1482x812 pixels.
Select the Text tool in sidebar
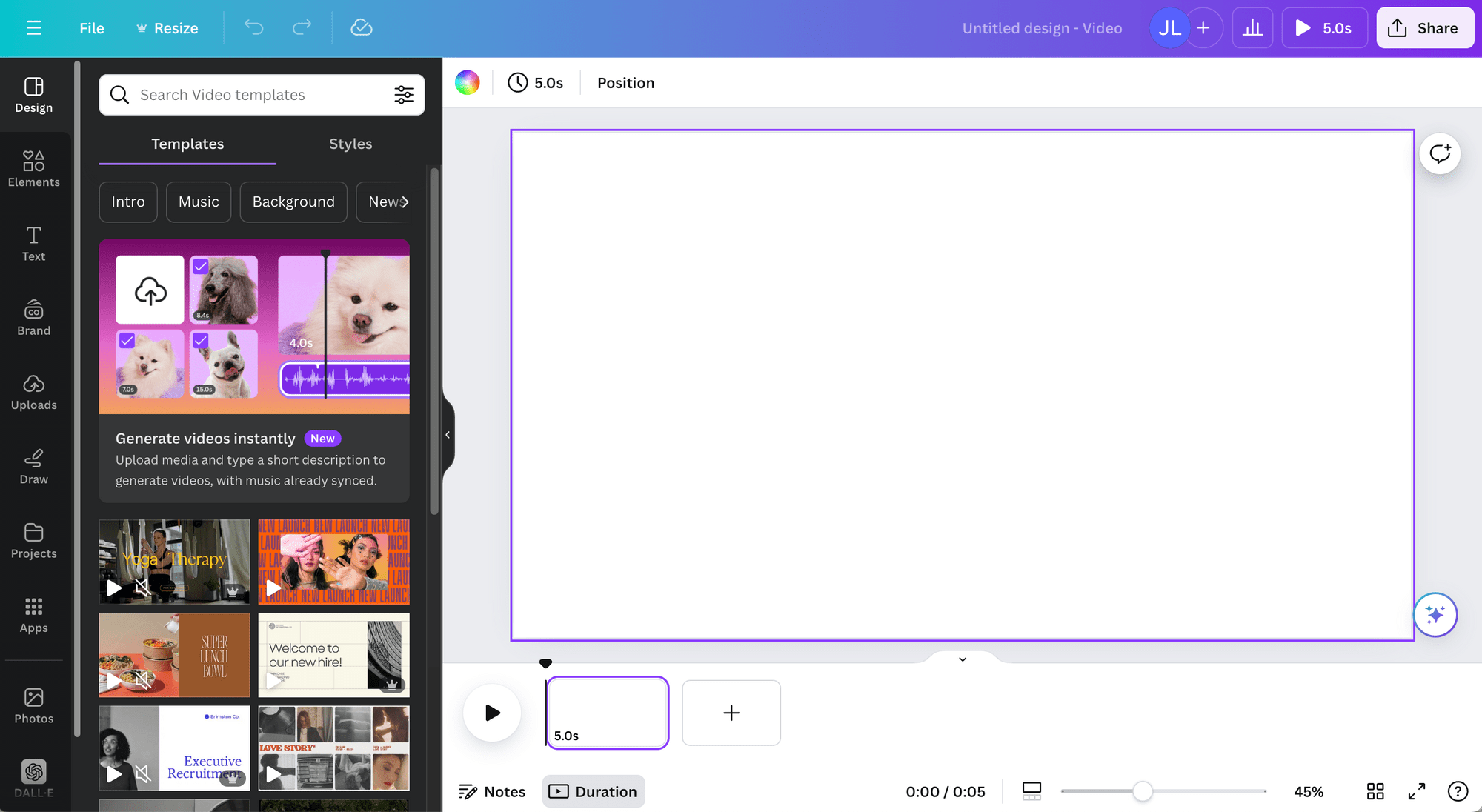tap(33, 243)
